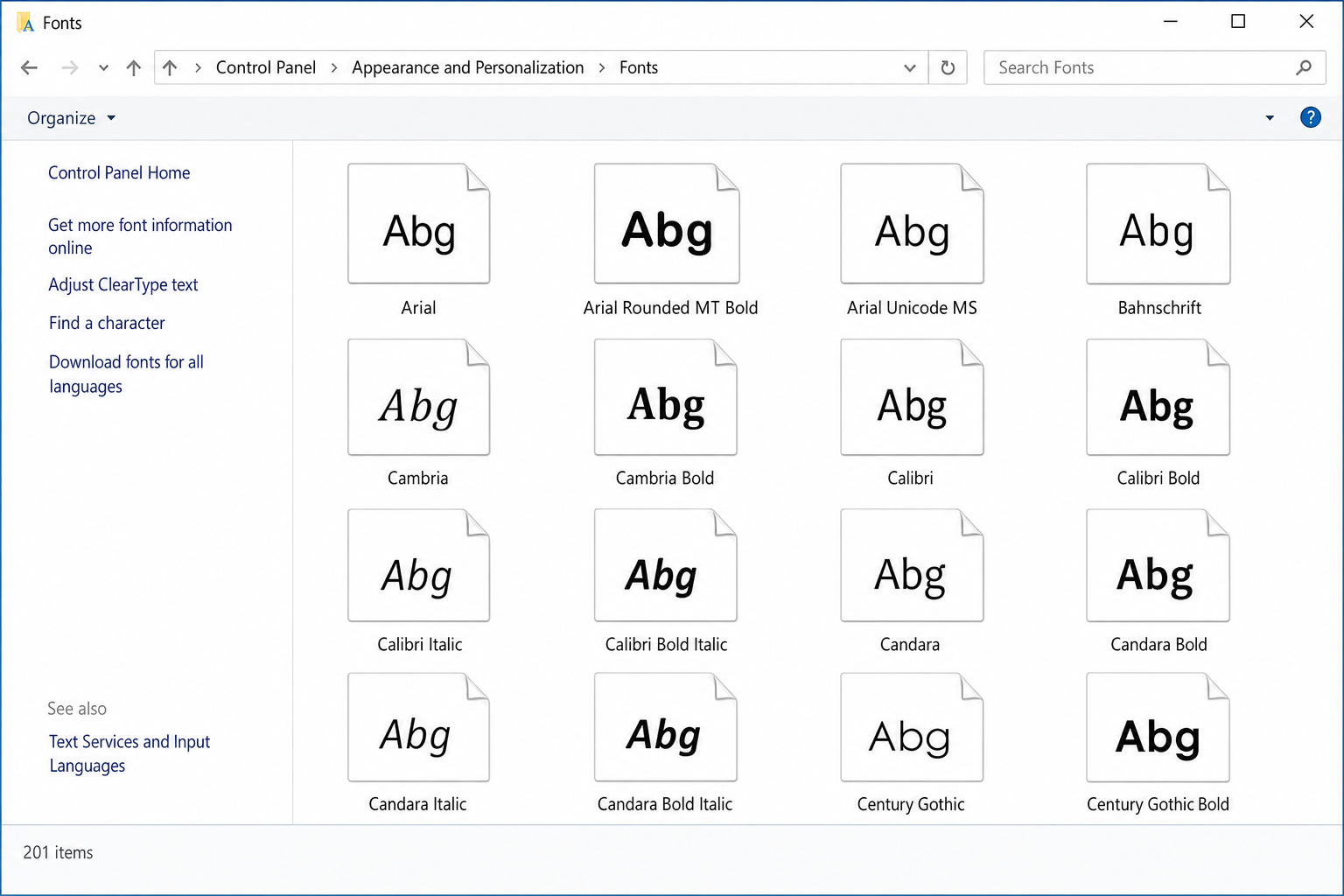Open Text Services and Input Languages
The width and height of the screenshot is (1344, 896).
(129, 753)
